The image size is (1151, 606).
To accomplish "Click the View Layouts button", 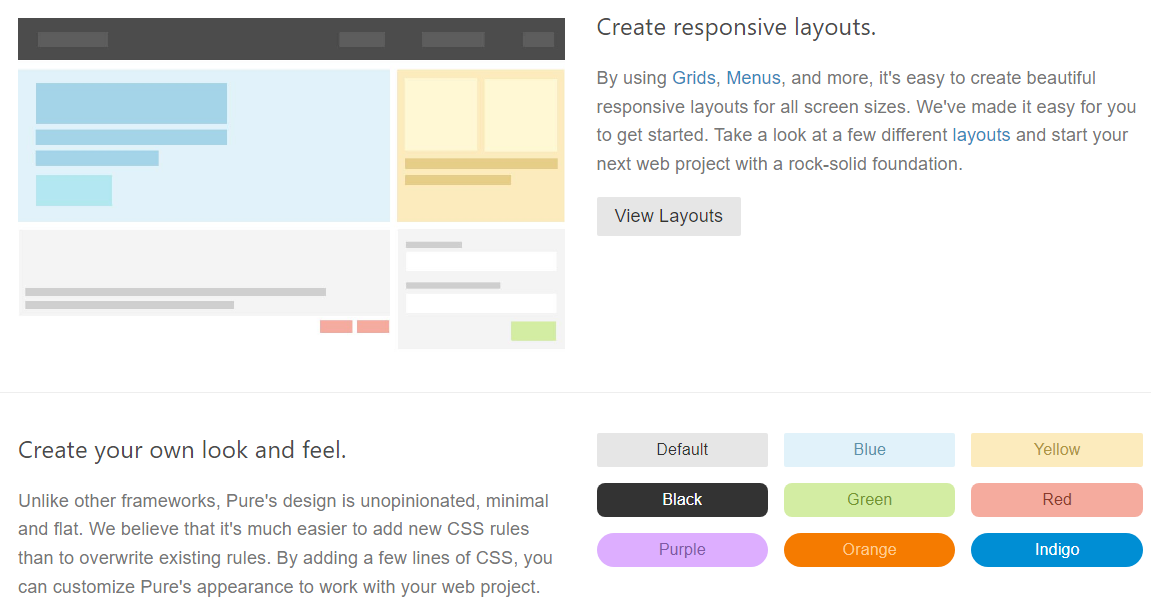I will pos(668,216).
